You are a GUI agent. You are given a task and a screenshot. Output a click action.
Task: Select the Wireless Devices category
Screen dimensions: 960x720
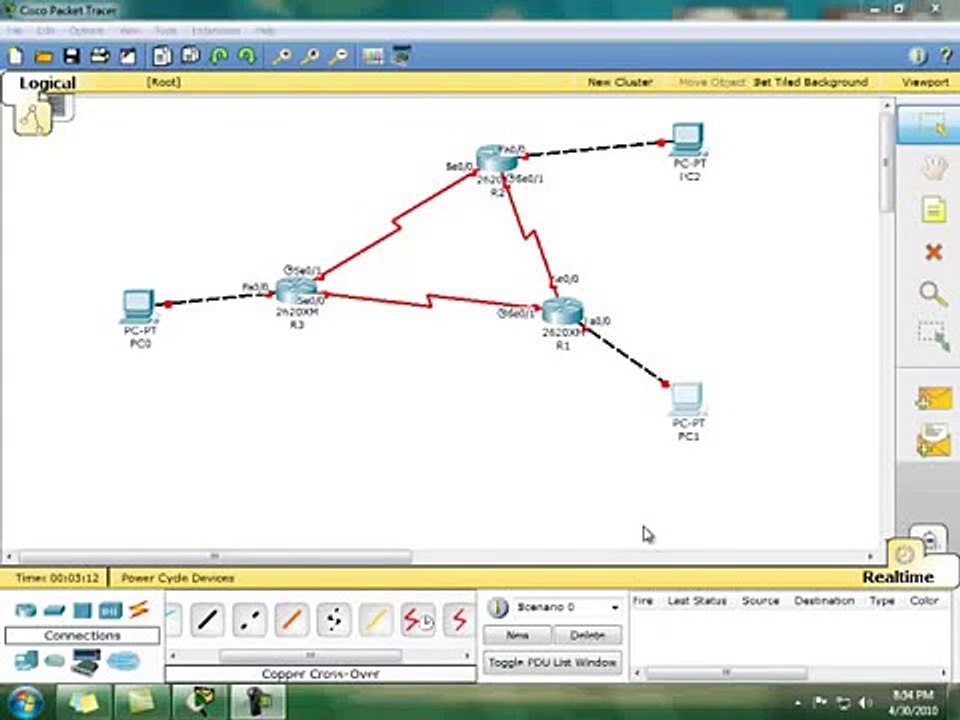pos(110,610)
